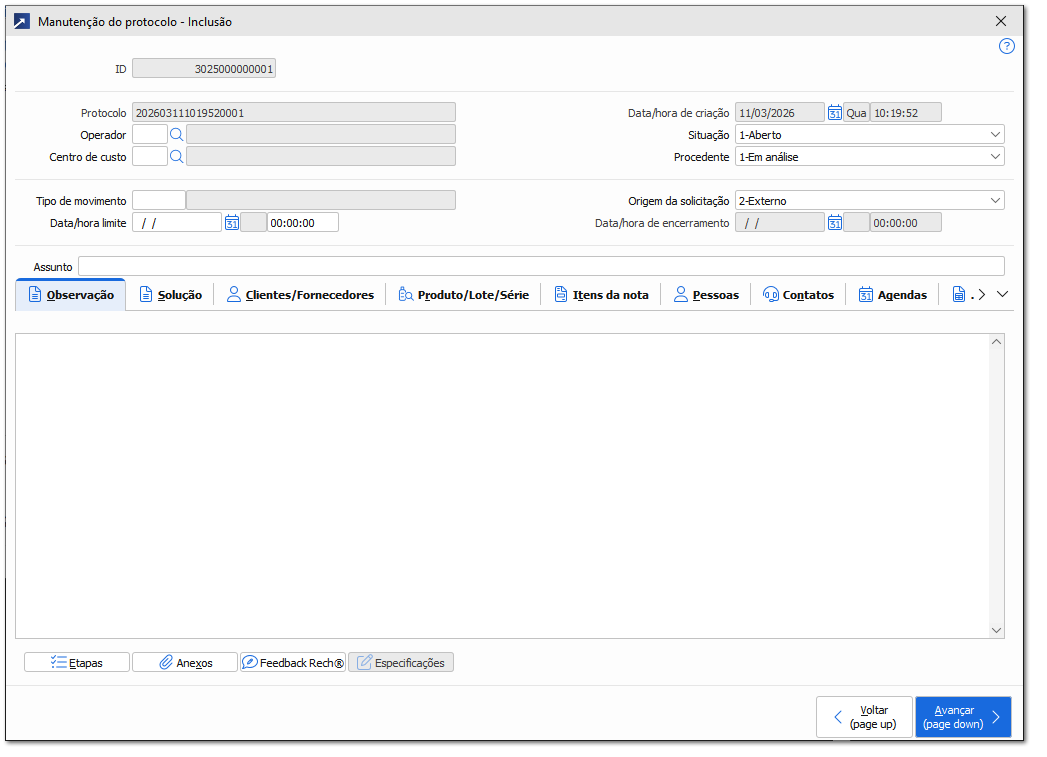Open Anexos with the paperclip button
The height and width of the screenshot is (757, 1047).
185,662
